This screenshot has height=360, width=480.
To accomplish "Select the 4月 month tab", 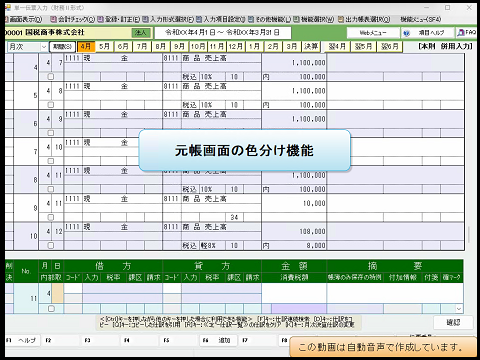I will click(86, 47).
